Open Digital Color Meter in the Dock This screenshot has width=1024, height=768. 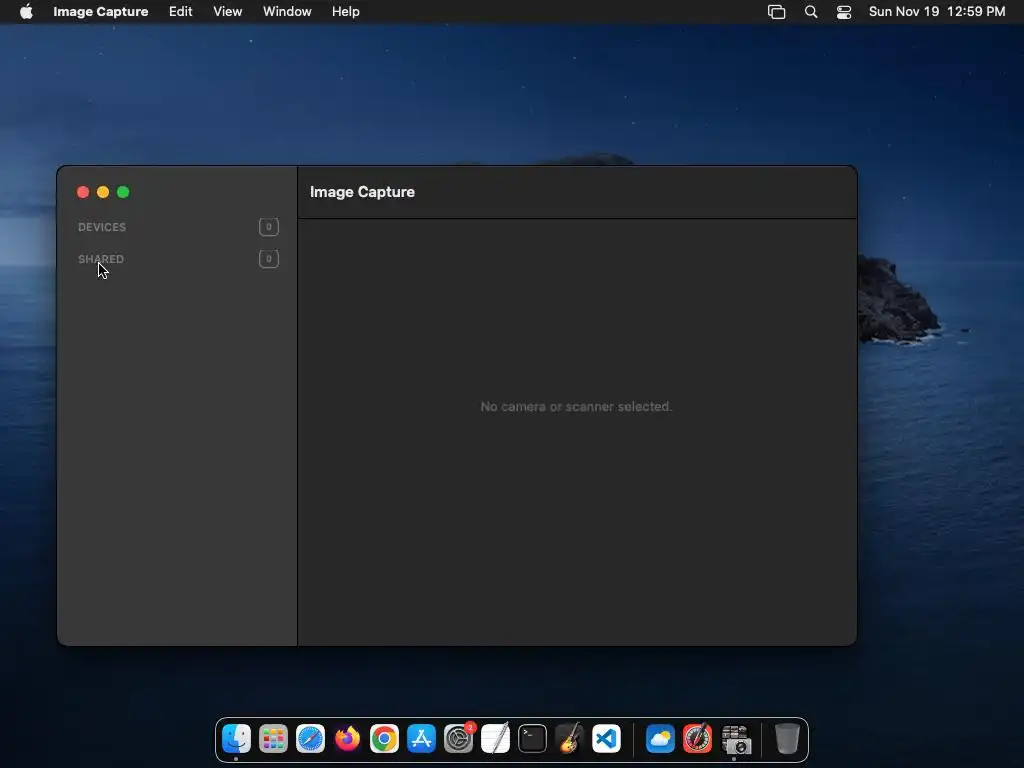[697, 739]
